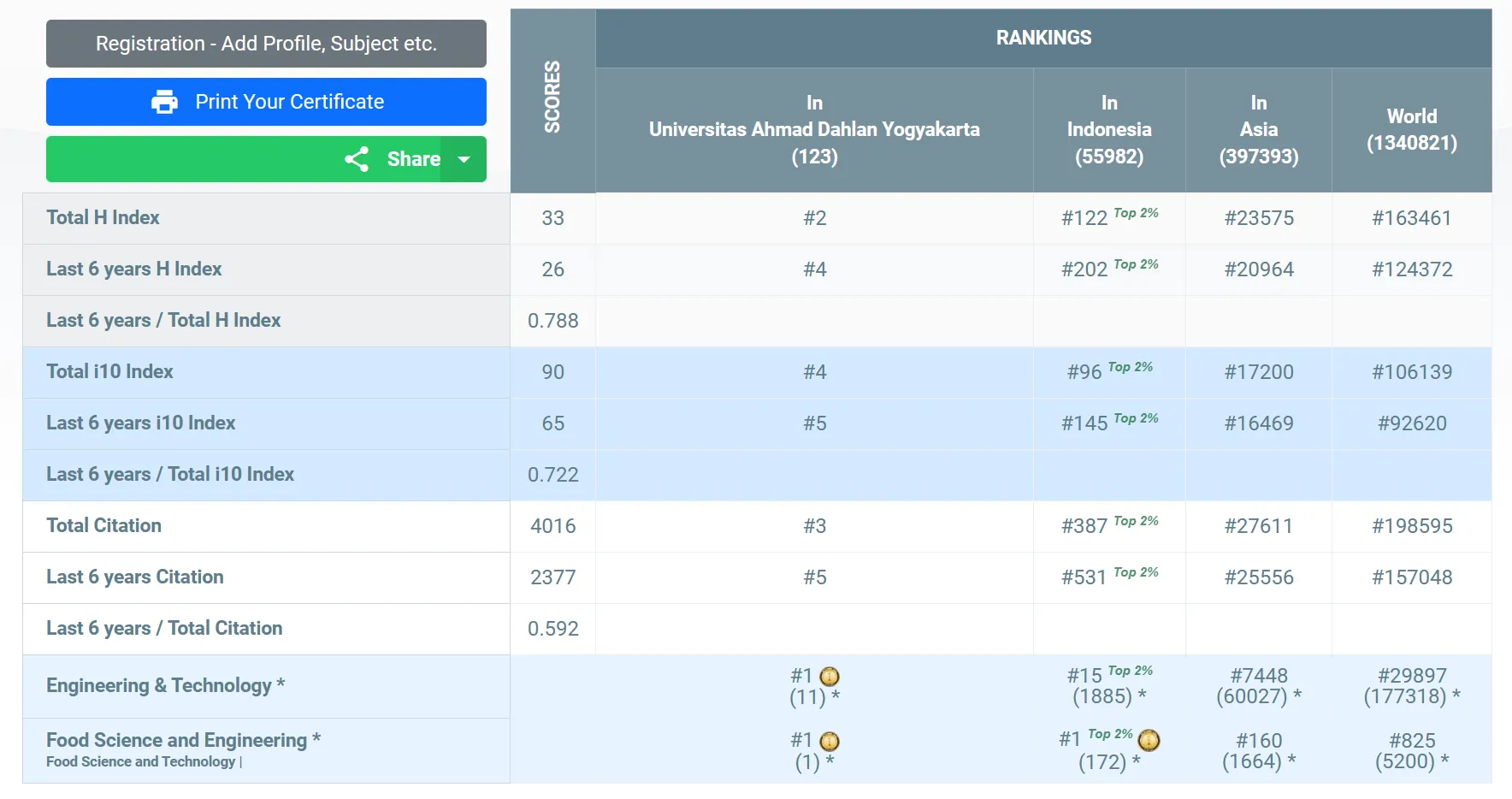Click the In Indonesia column header
This screenshot has height=799, width=1512.
tap(1109, 130)
